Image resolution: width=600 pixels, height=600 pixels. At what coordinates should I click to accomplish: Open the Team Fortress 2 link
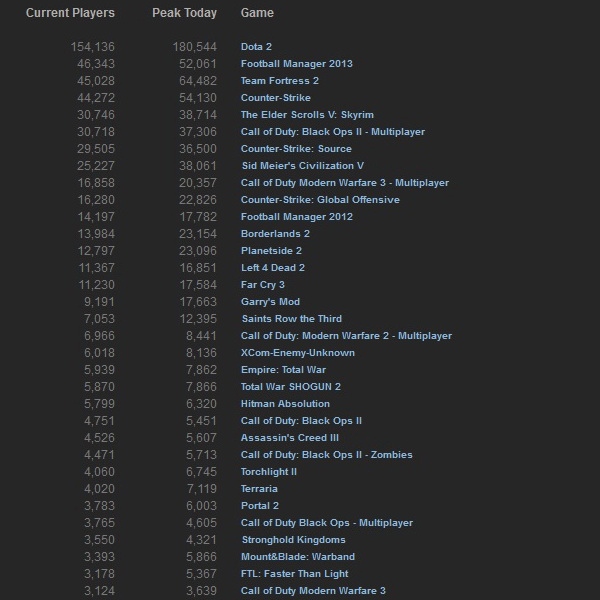279,81
